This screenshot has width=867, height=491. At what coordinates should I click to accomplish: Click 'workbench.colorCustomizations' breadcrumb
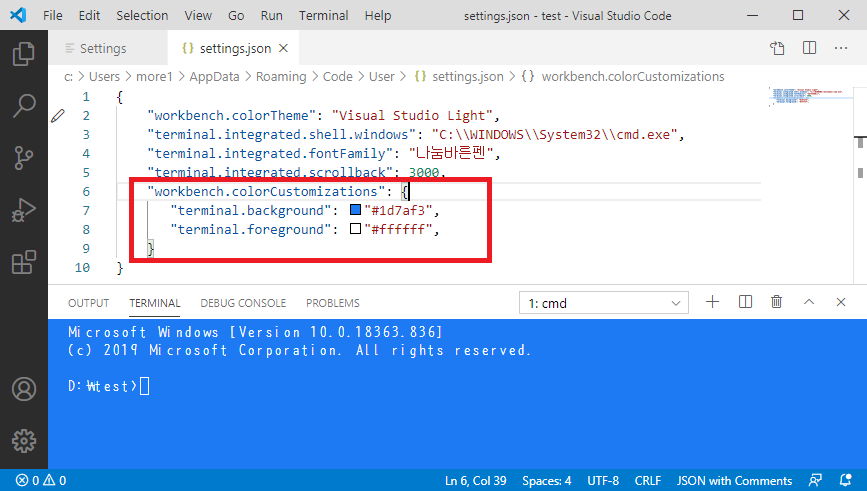click(633, 76)
